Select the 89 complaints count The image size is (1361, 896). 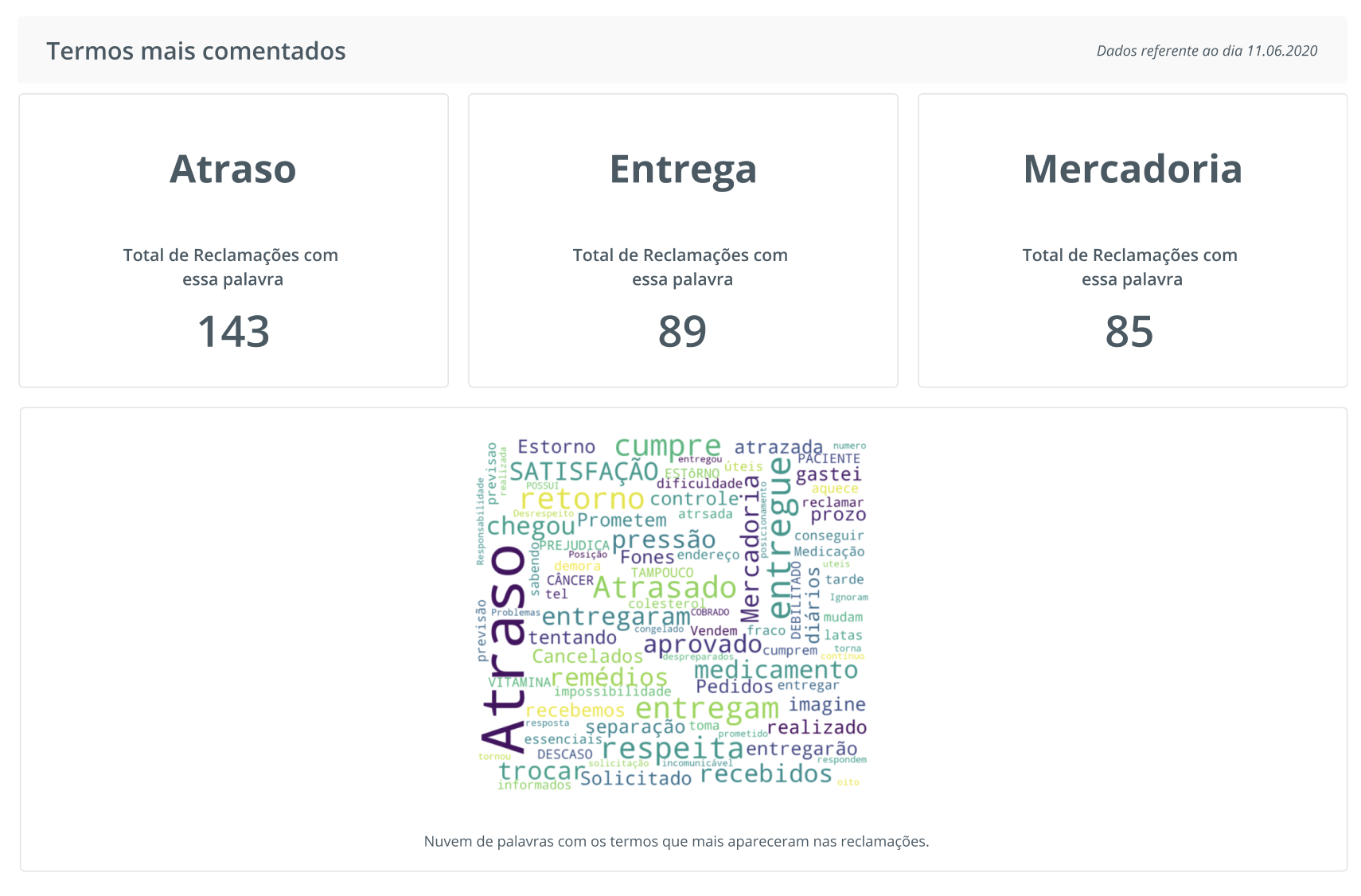(x=682, y=331)
